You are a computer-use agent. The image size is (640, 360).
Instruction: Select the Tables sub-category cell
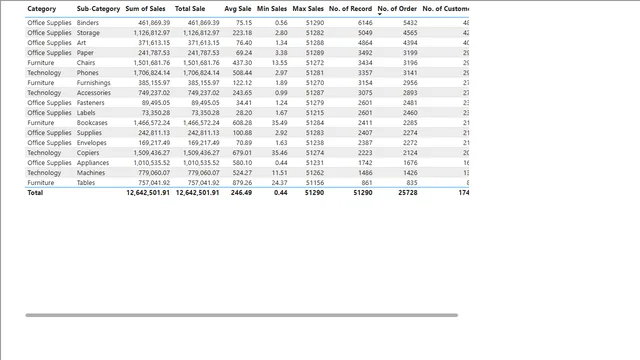pyautogui.click(x=86, y=183)
